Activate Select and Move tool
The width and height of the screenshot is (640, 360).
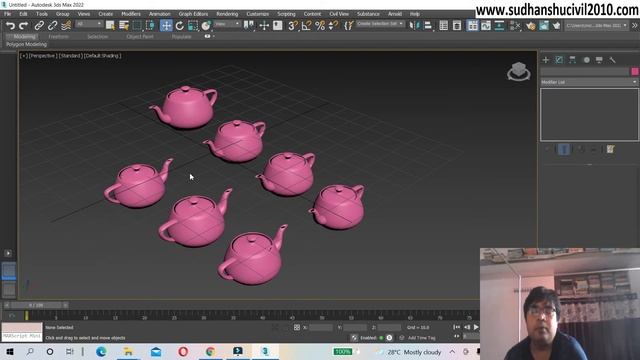coord(166,26)
